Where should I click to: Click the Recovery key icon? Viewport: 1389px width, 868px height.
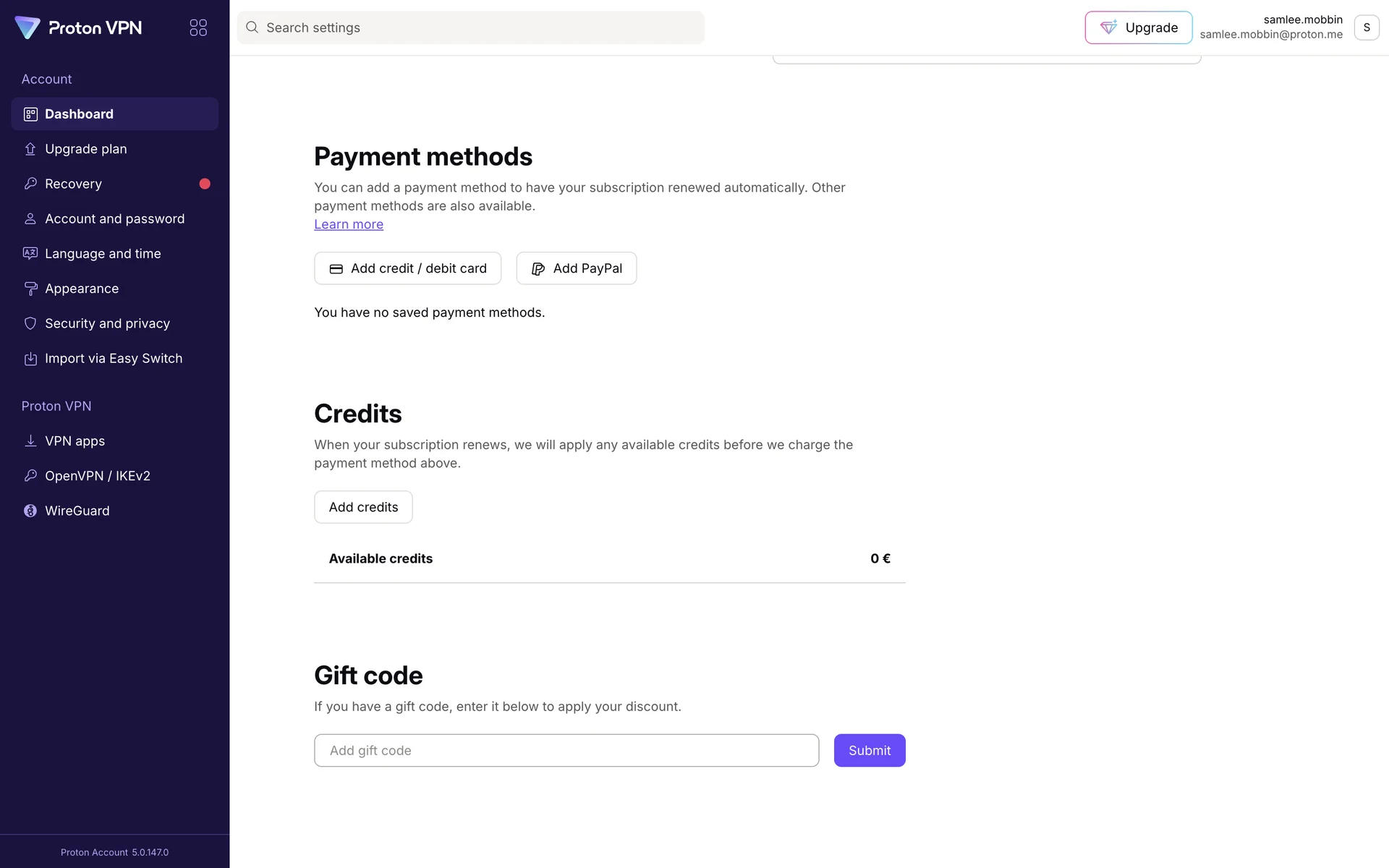click(30, 184)
